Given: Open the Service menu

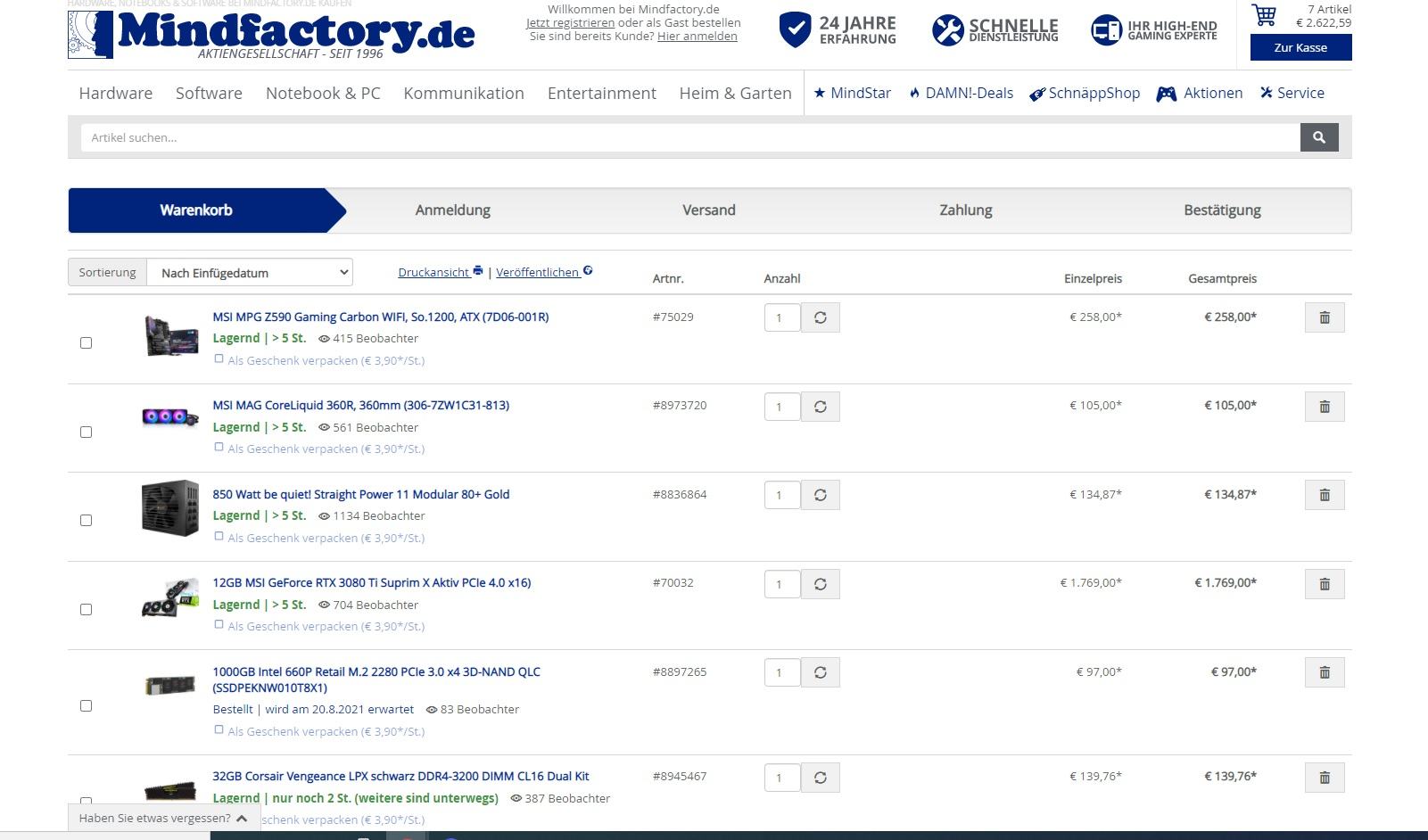Looking at the screenshot, I should click(1292, 93).
